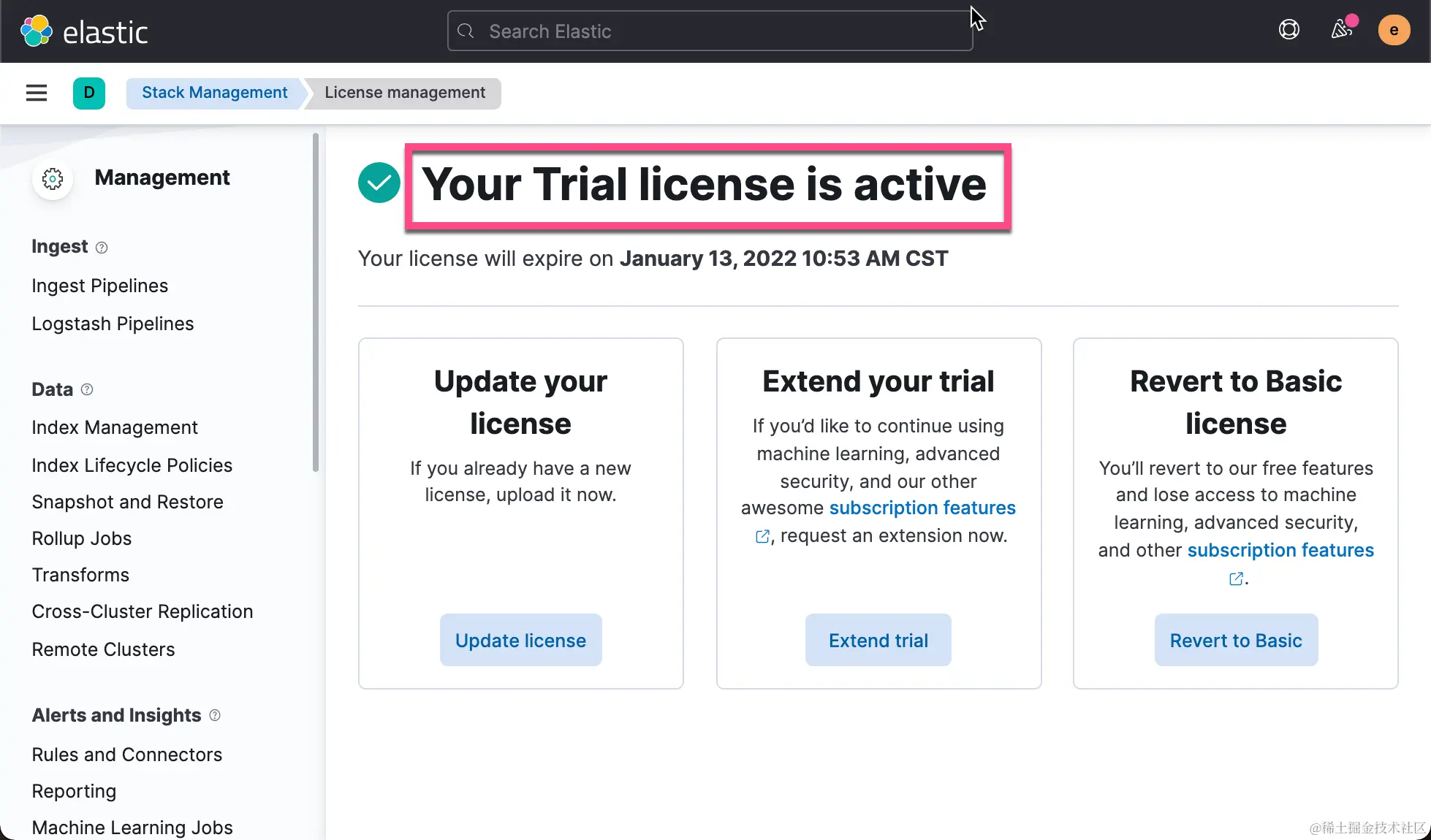Click the sidebar vertical scrollbar

[x=316, y=302]
